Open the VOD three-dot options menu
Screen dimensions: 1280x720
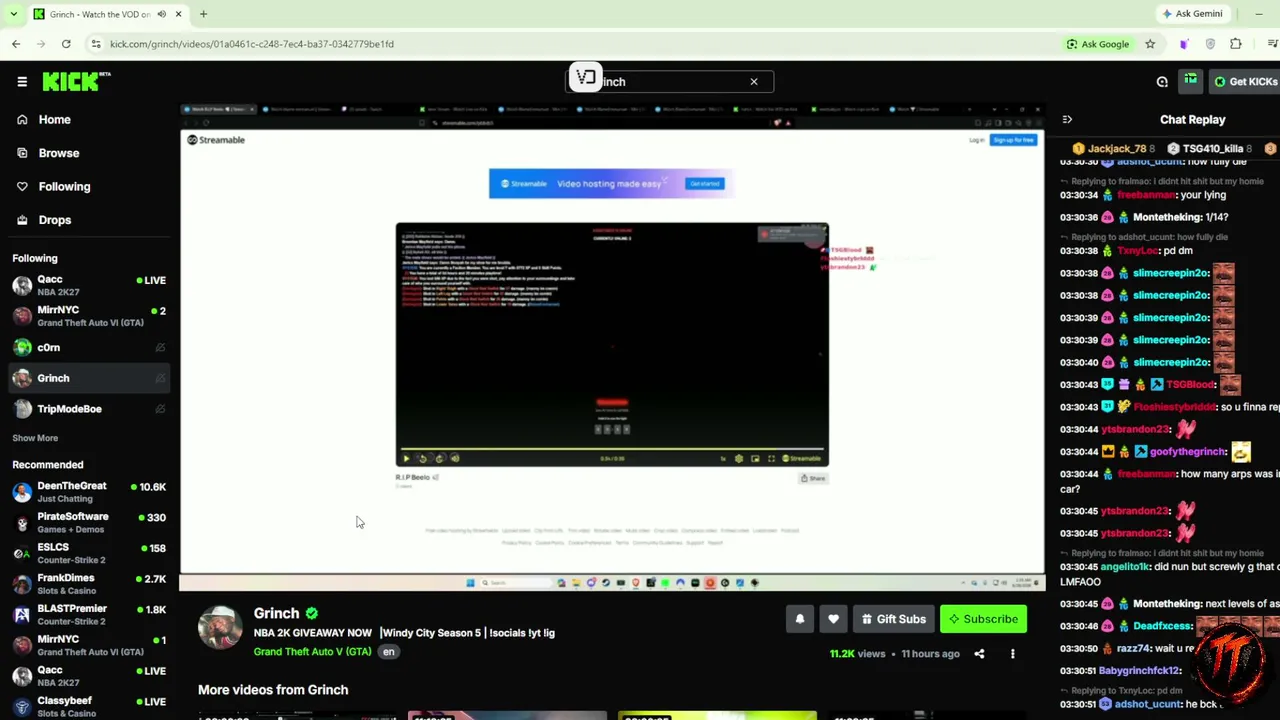point(1012,654)
